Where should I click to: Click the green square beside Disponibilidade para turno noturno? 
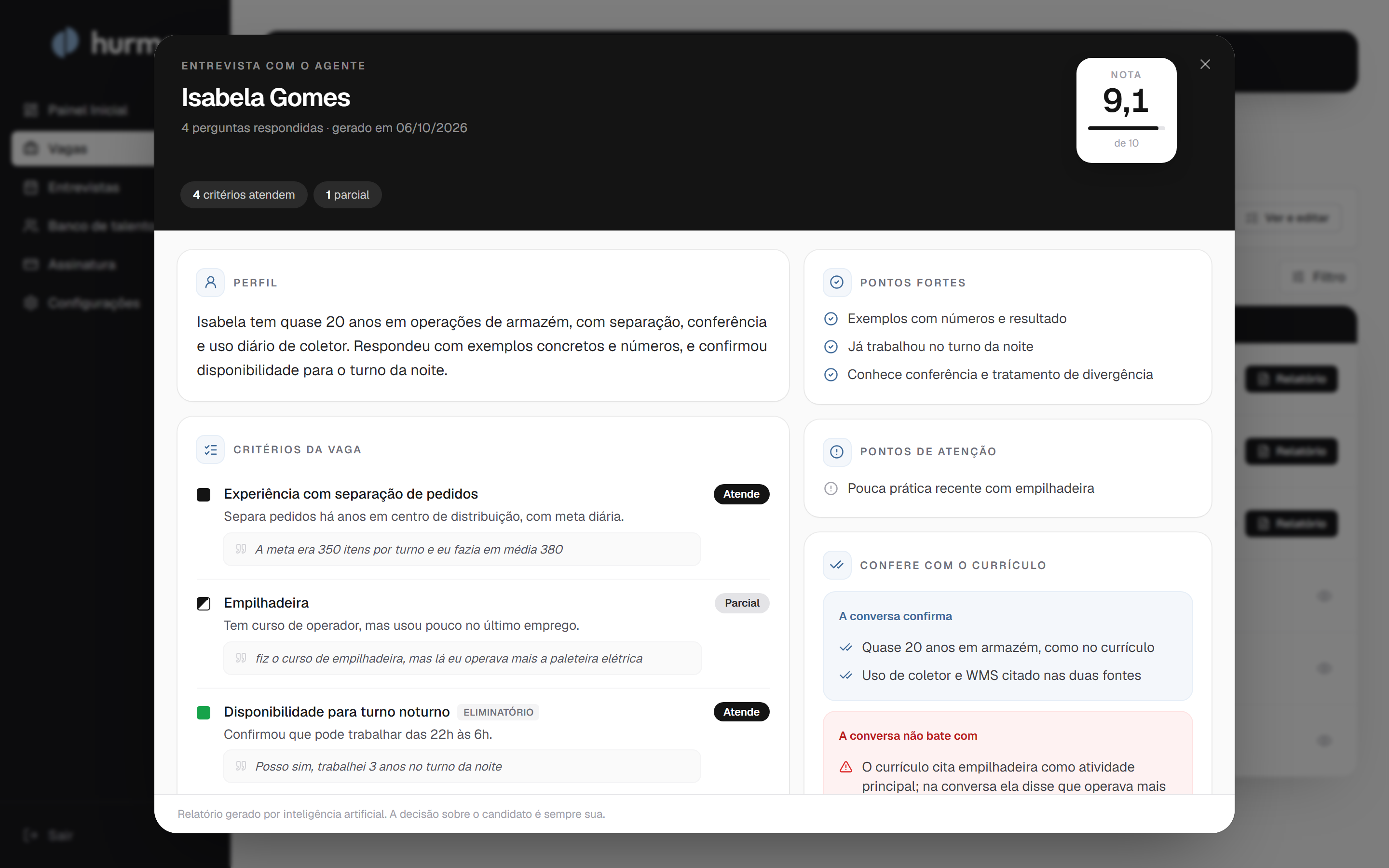(203, 712)
